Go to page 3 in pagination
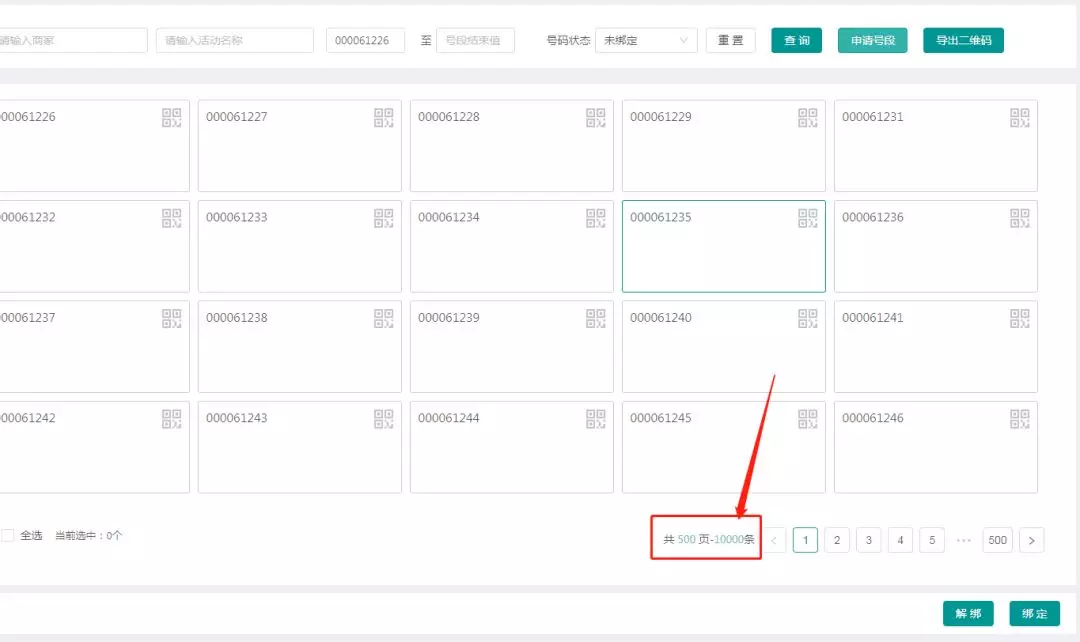The height and width of the screenshot is (642, 1080). (869, 541)
